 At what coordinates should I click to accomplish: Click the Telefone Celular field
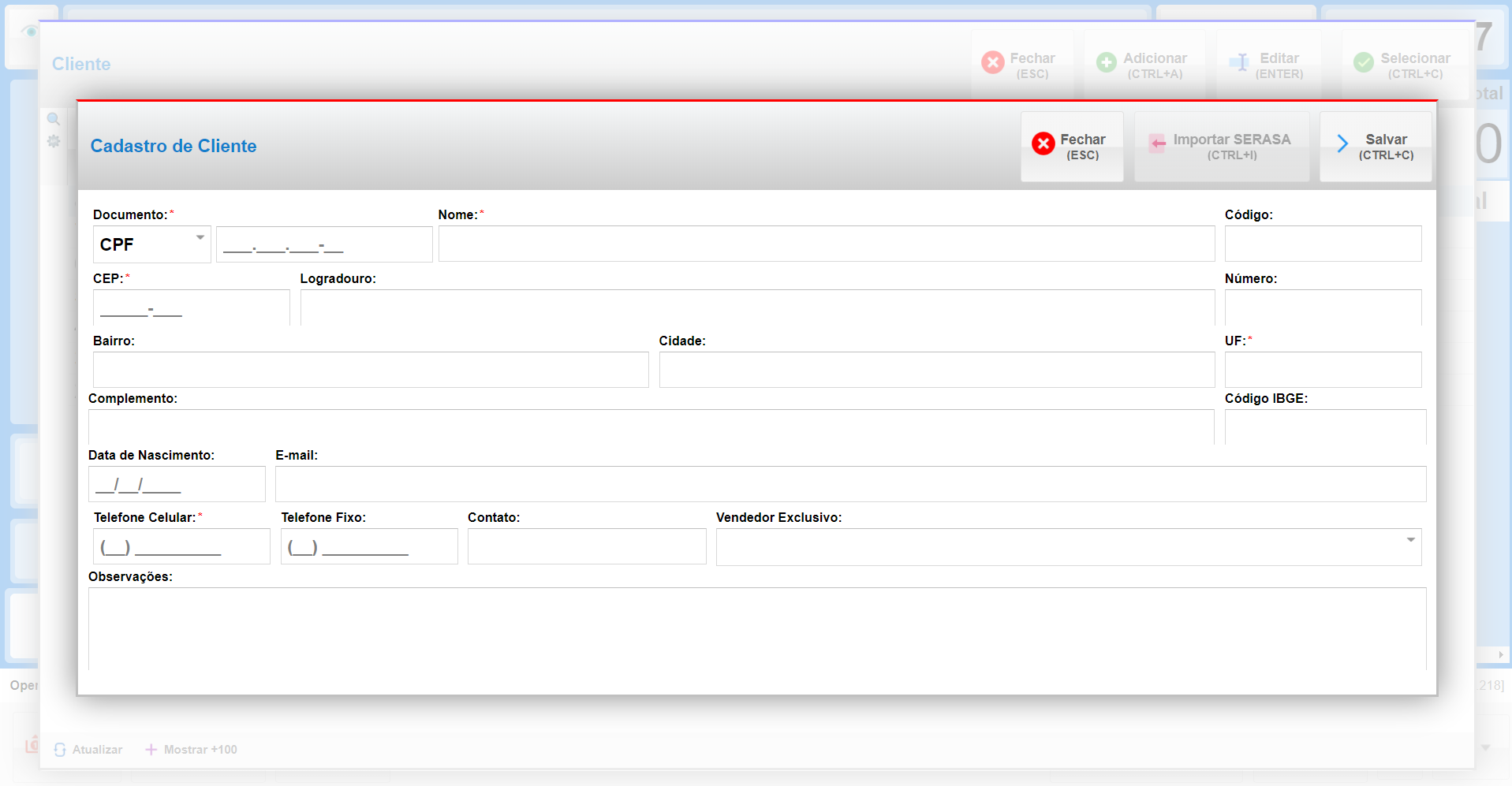(x=181, y=546)
